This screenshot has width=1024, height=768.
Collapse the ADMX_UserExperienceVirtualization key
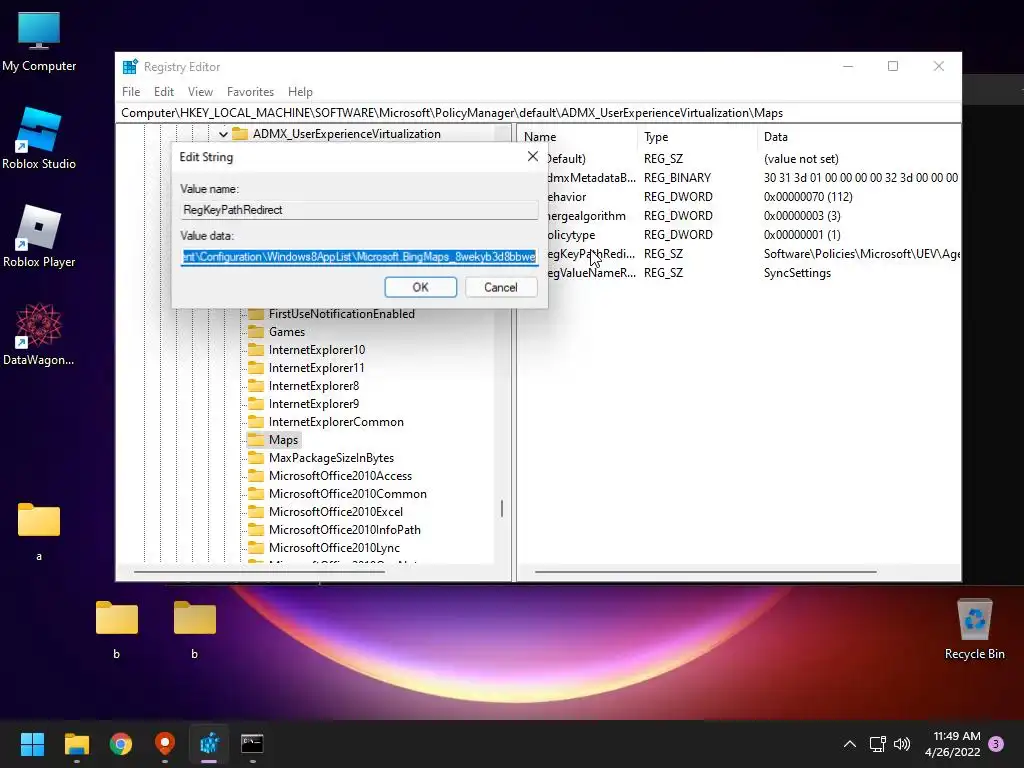(223, 134)
